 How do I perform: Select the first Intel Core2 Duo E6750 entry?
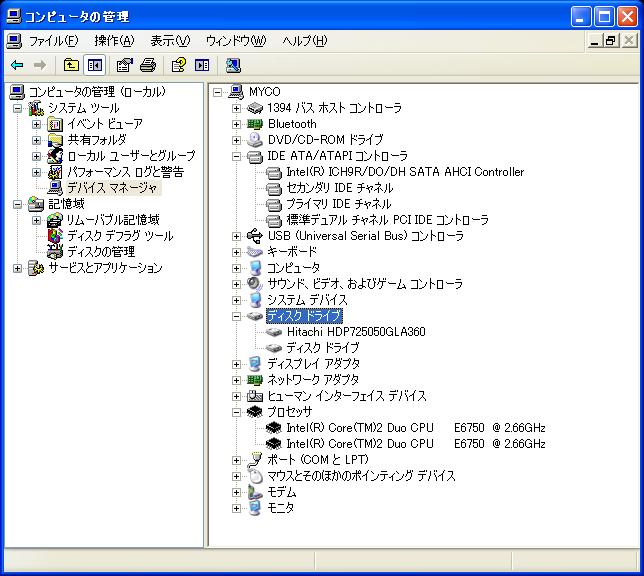coord(416,428)
